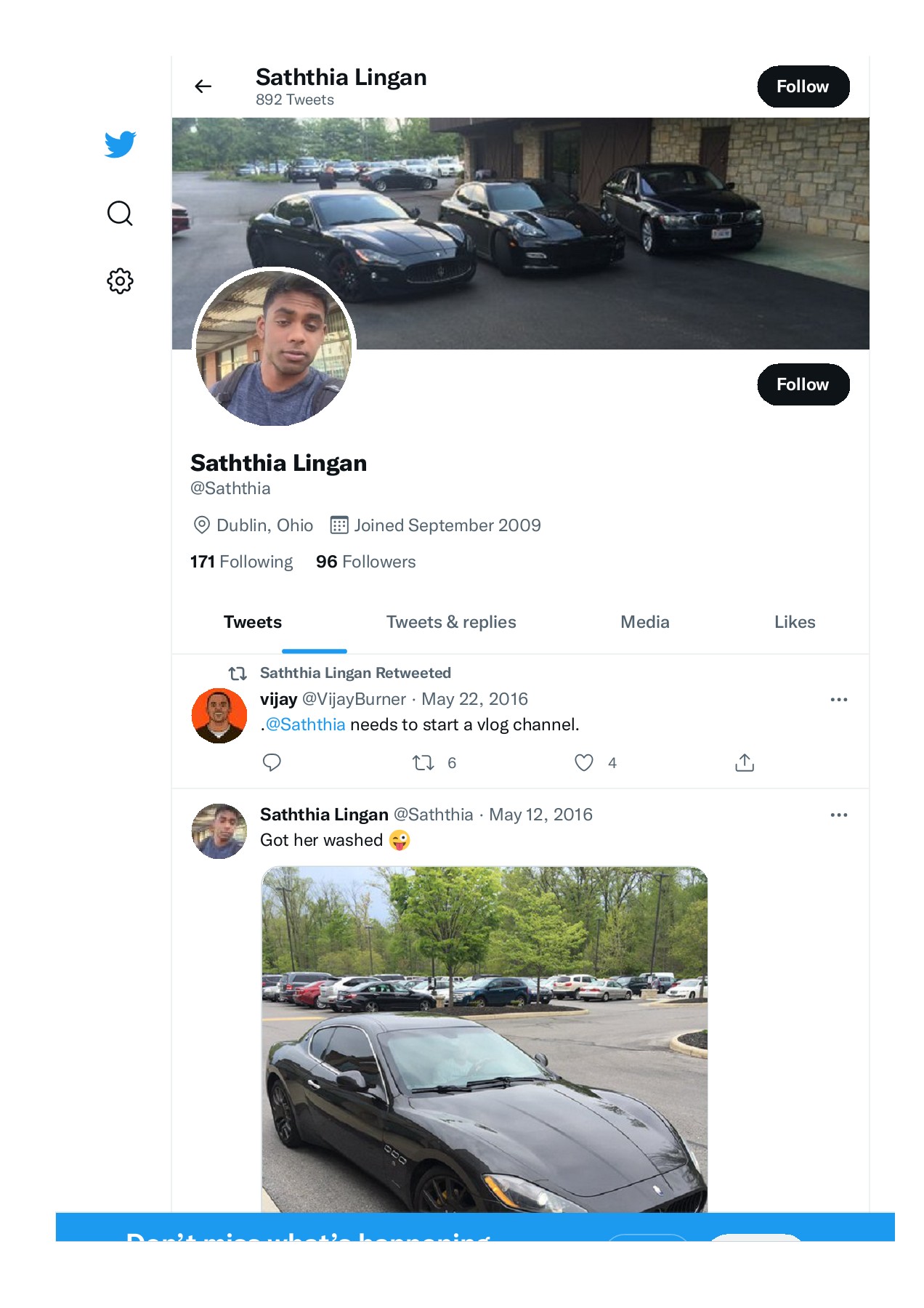The image size is (924, 1308).
Task: Switch to the Tweets tab
Action: point(253,622)
